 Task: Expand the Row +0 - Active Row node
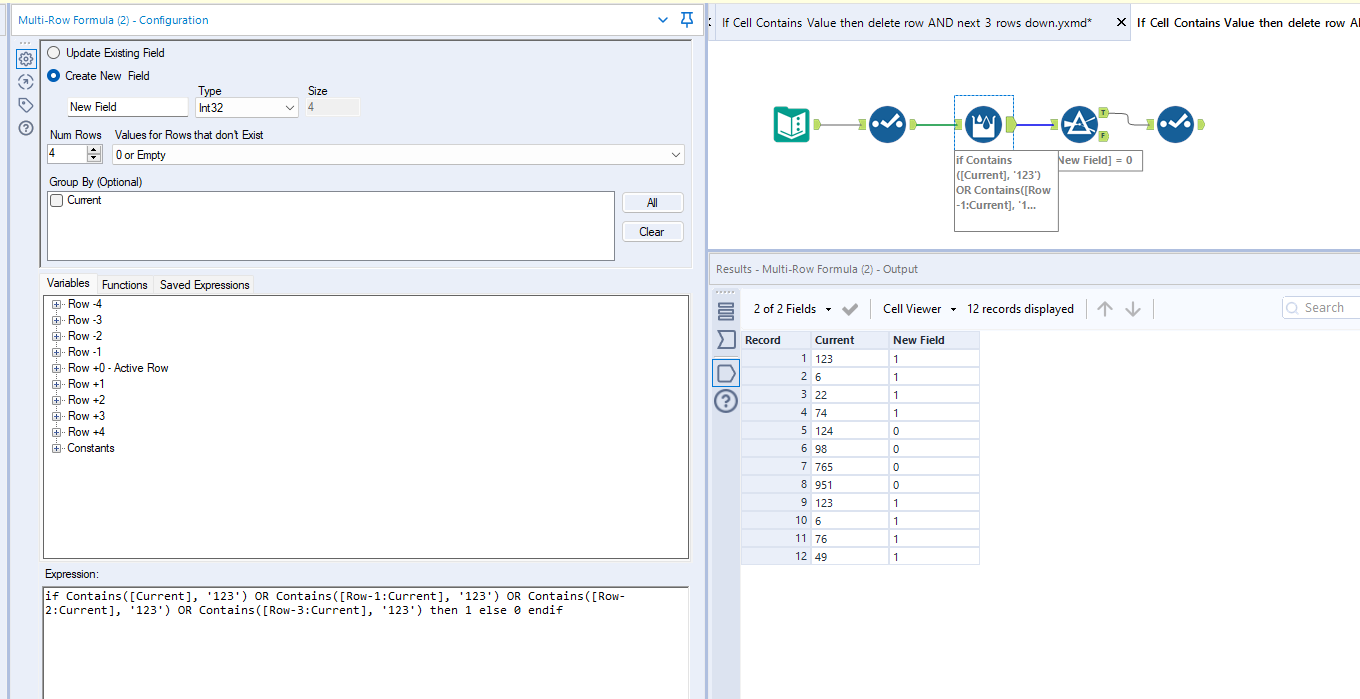57,368
